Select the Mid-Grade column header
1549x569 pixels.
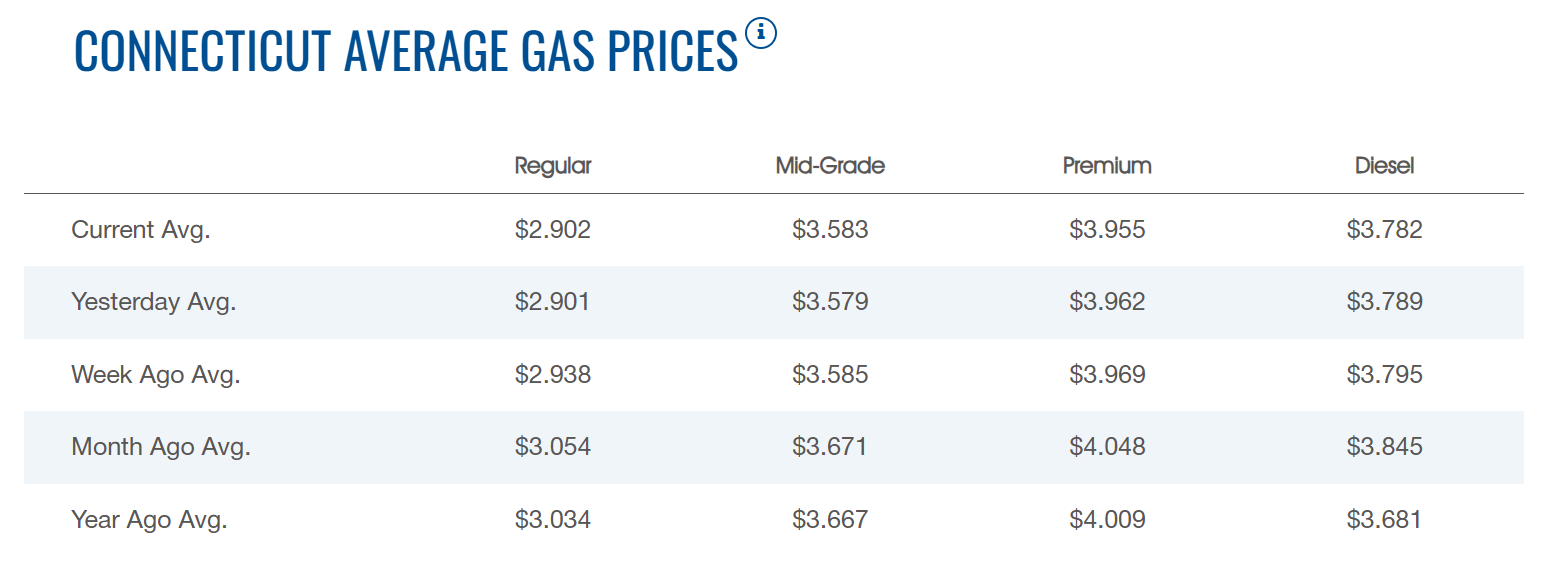point(830,166)
